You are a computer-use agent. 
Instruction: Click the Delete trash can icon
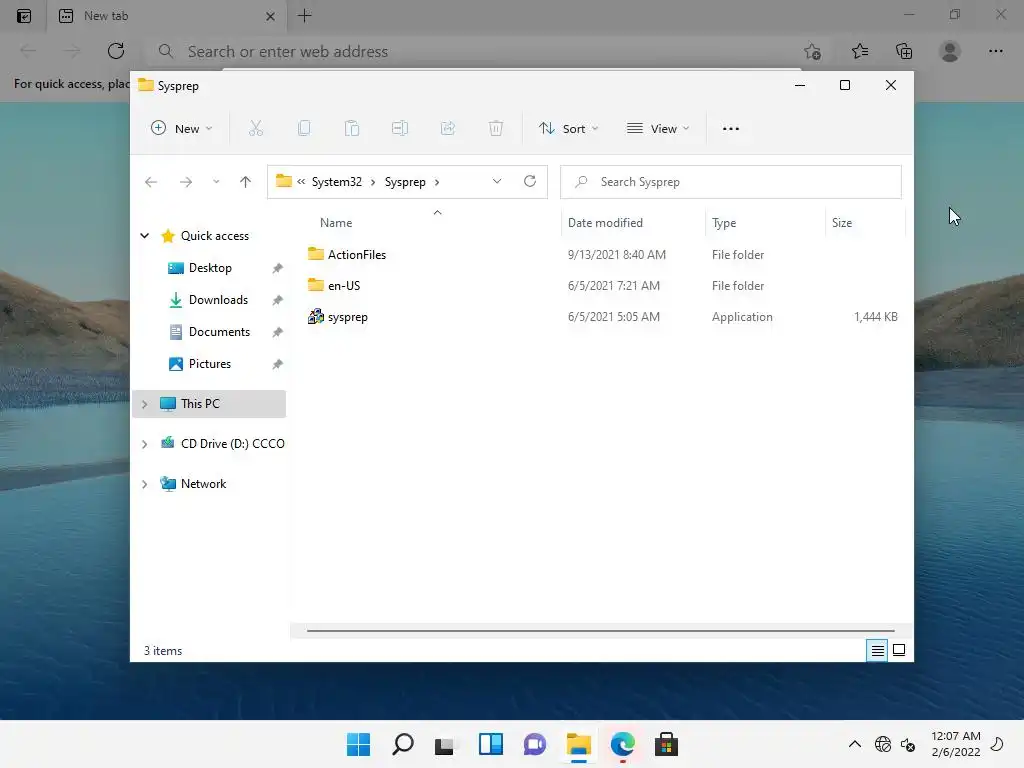(x=496, y=129)
